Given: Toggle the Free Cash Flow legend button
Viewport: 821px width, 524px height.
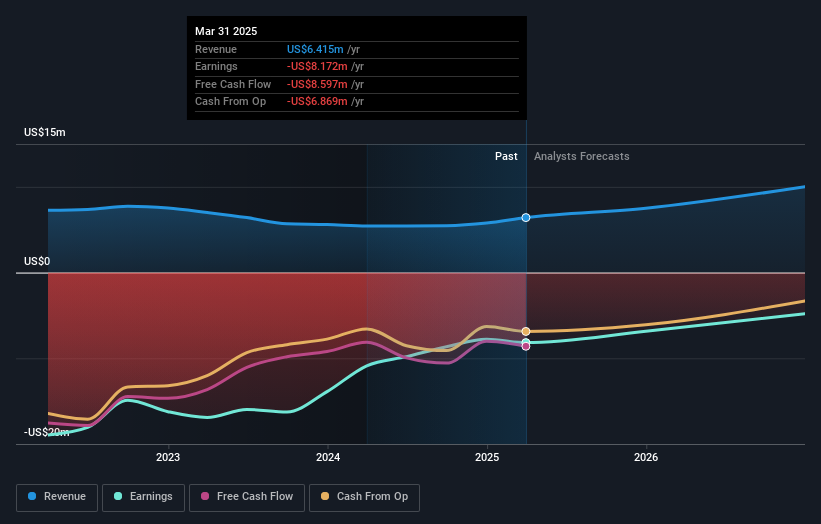Looking at the screenshot, I should (247, 497).
